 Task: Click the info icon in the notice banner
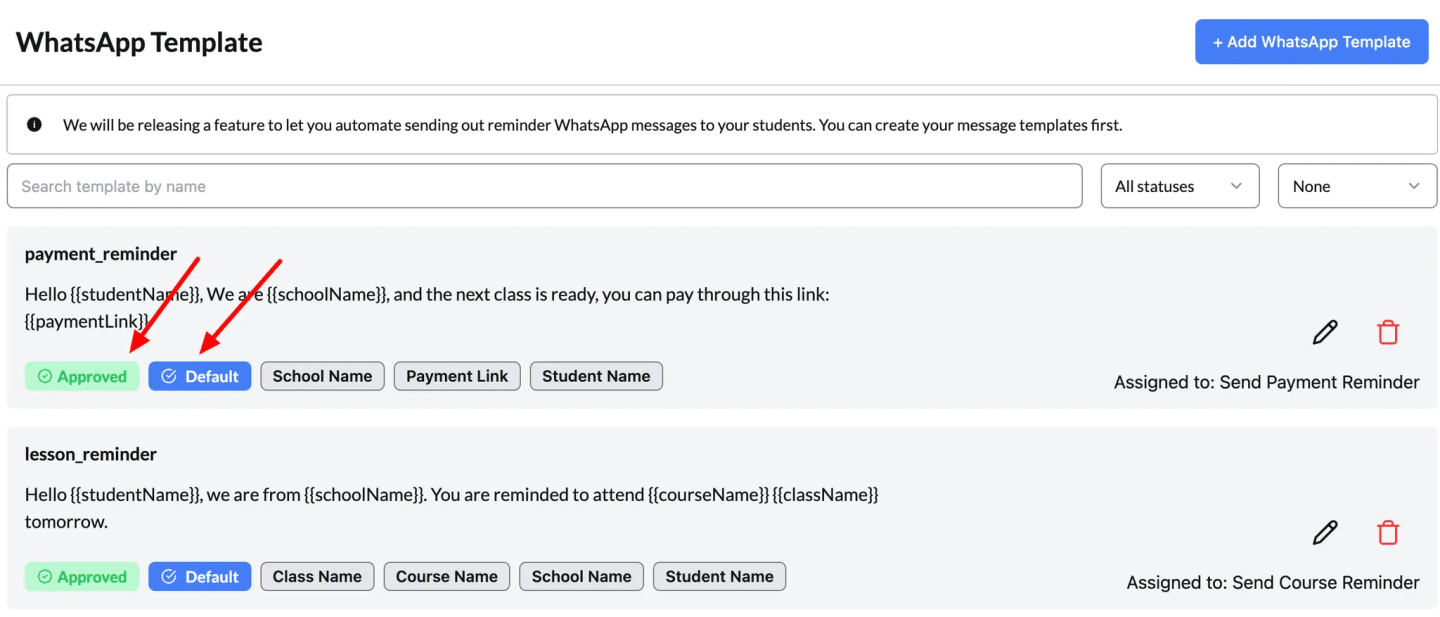click(35, 125)
